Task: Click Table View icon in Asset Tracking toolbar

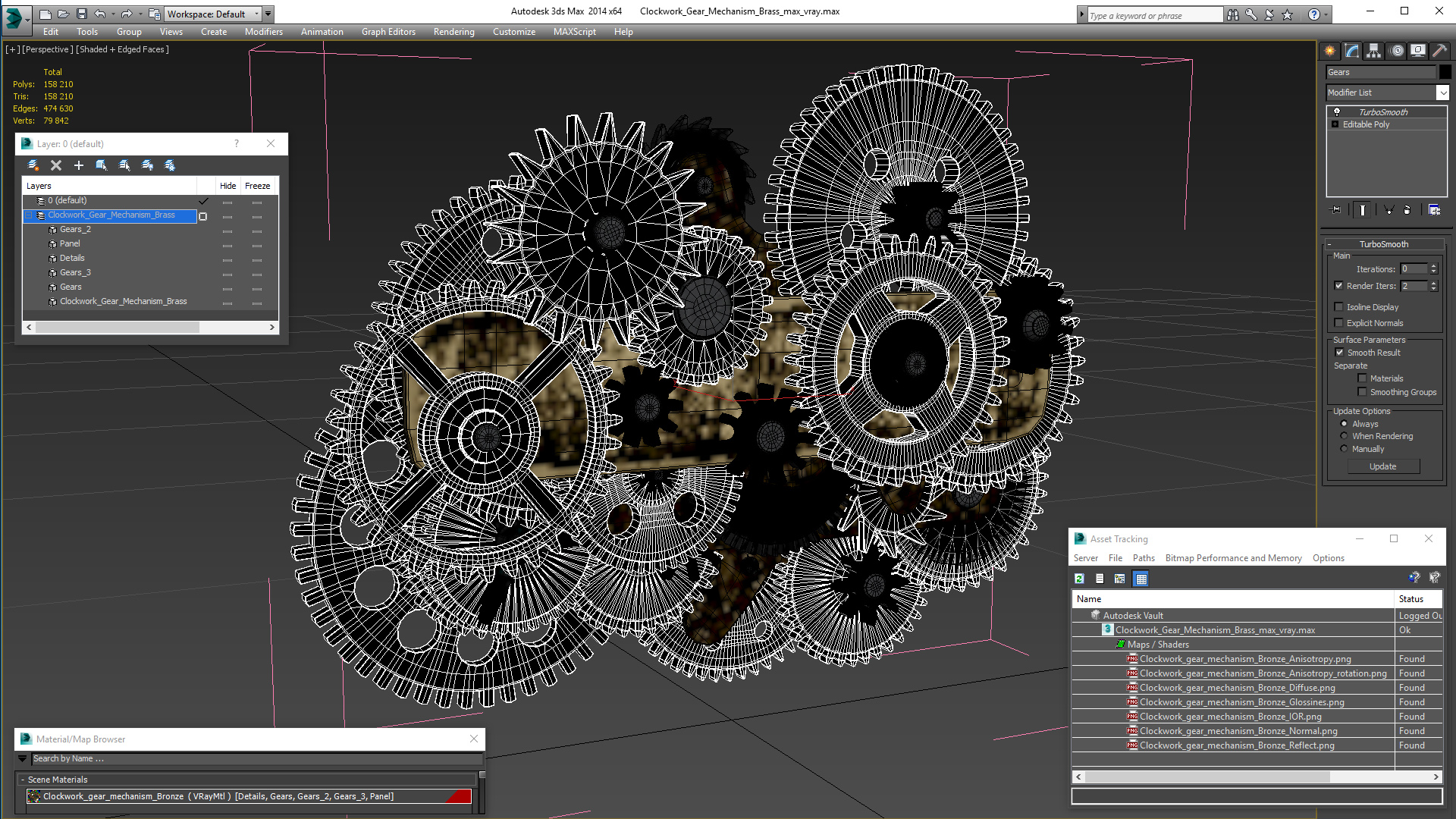Action: (1141, 579)
